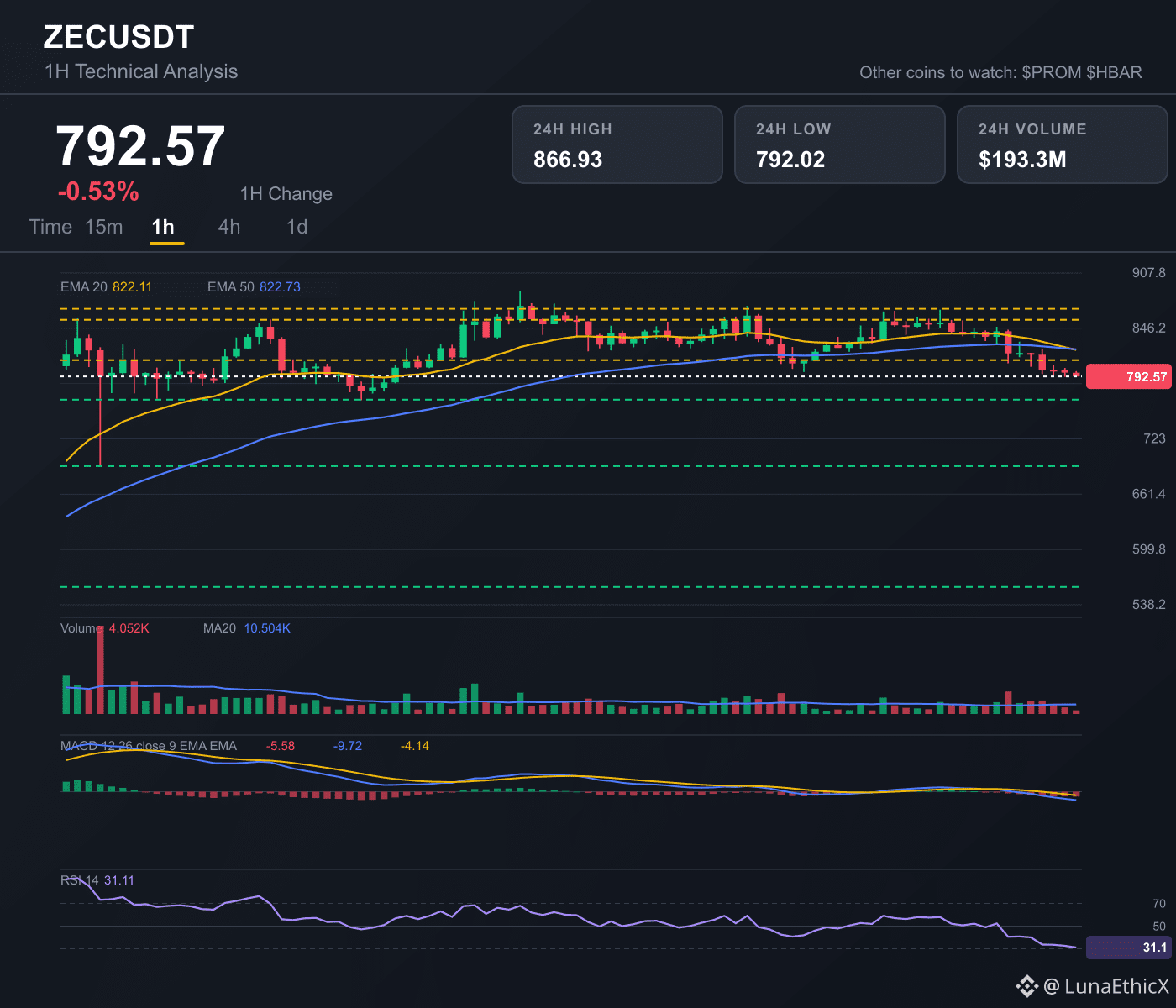Click the red 792.57 price axis tag

tap(1128, 376)
